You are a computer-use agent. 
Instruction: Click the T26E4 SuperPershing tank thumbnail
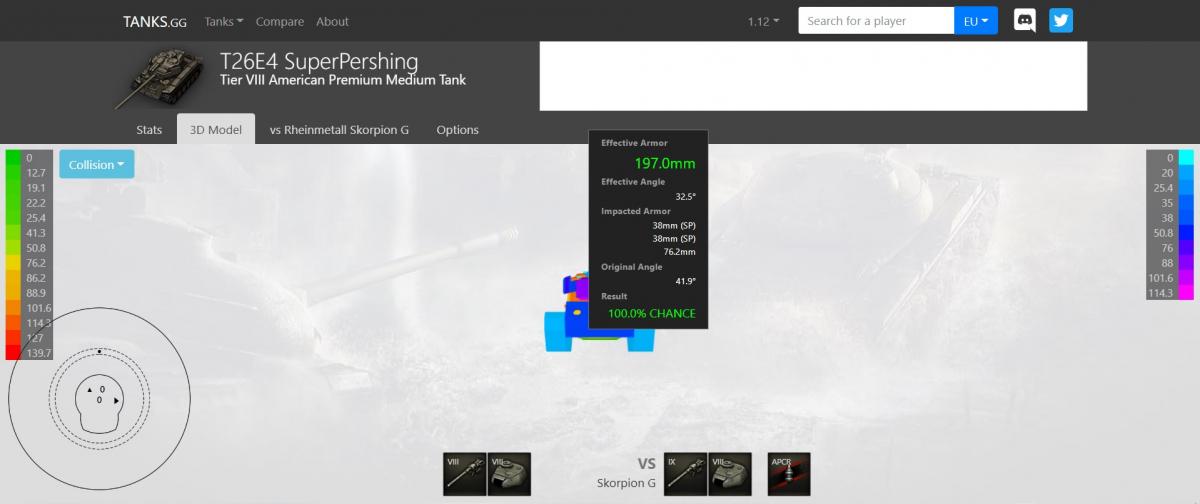click(160, 78)
